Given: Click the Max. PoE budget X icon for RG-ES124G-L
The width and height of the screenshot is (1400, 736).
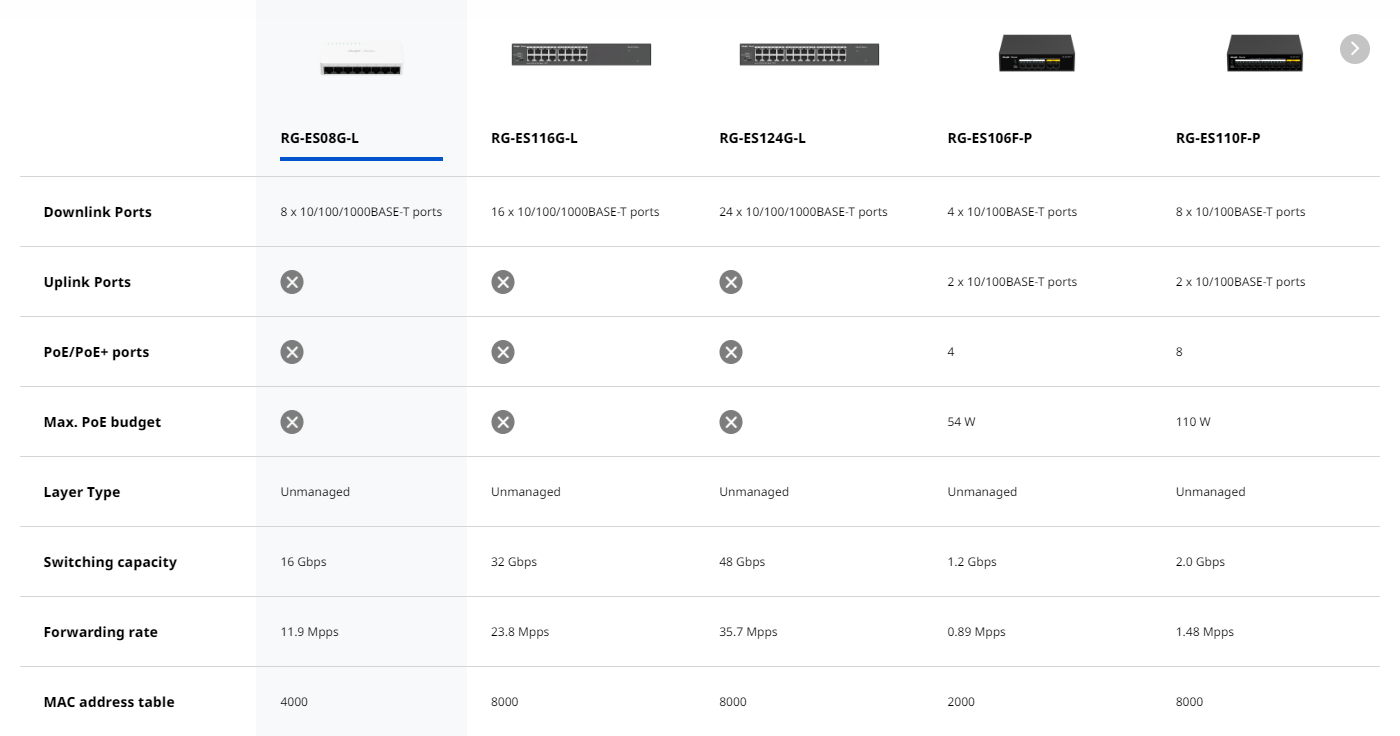Looking at the screenshot, I should coord(731,422).
